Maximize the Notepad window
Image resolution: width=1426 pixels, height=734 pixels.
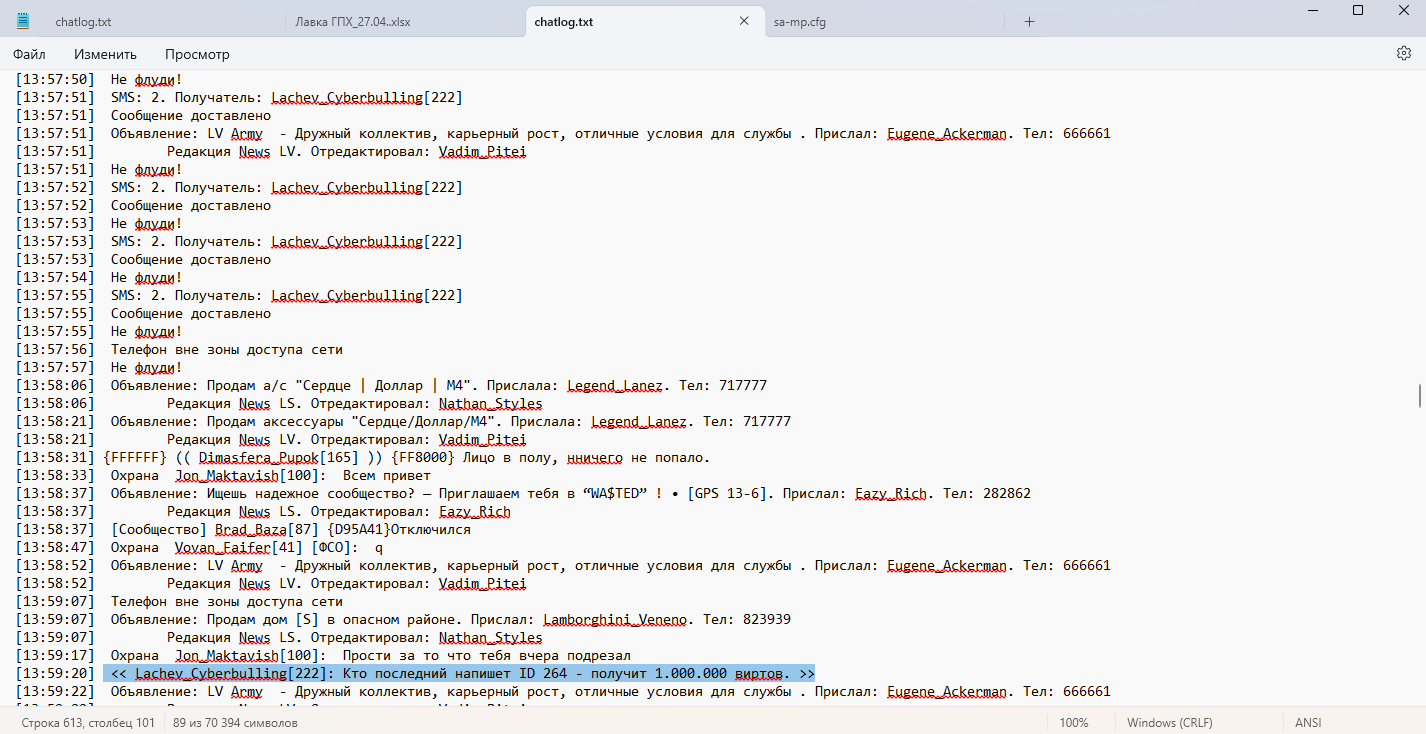[x=1357, y=10]
